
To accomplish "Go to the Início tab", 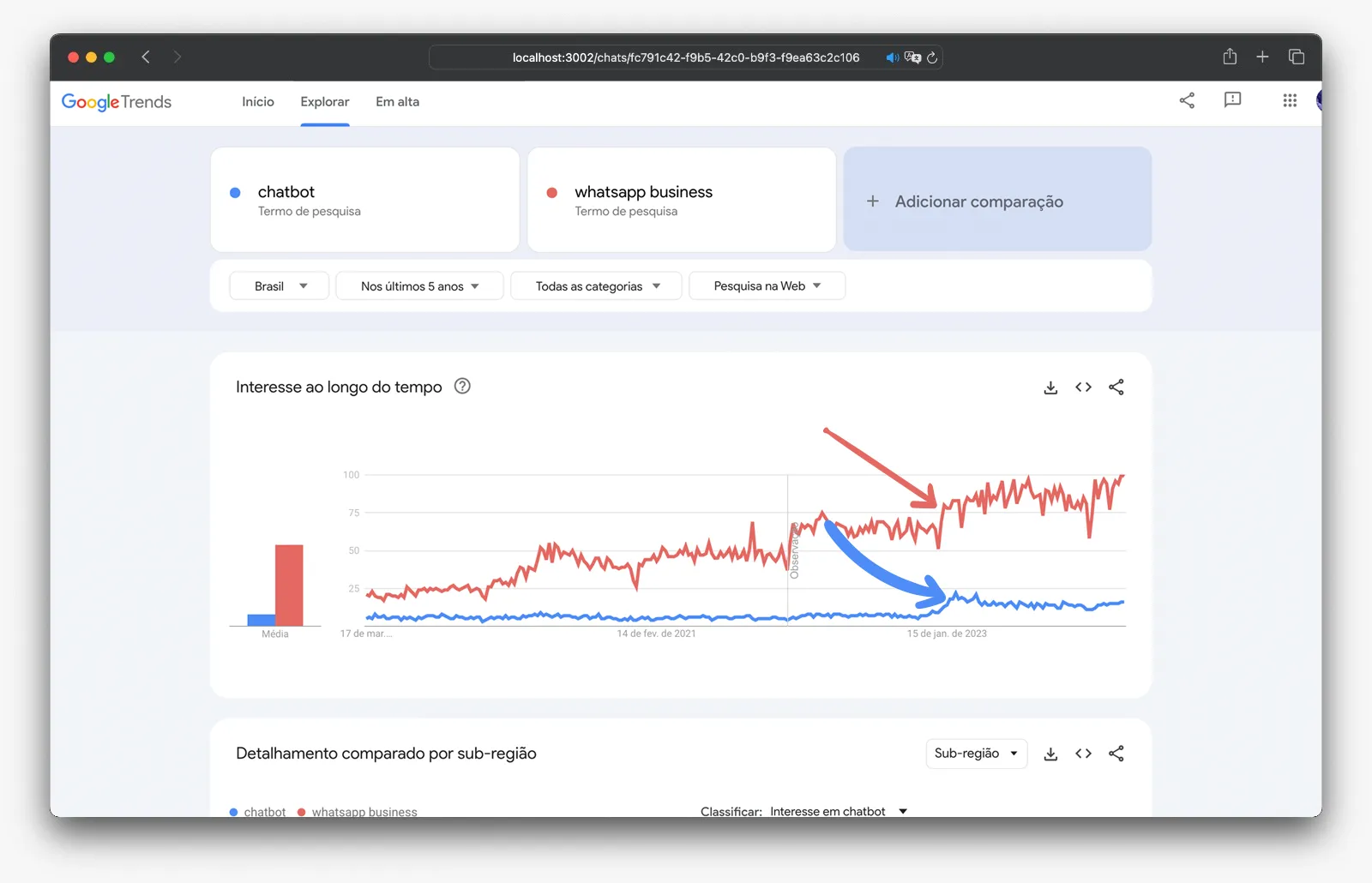I will click(258, 102).
